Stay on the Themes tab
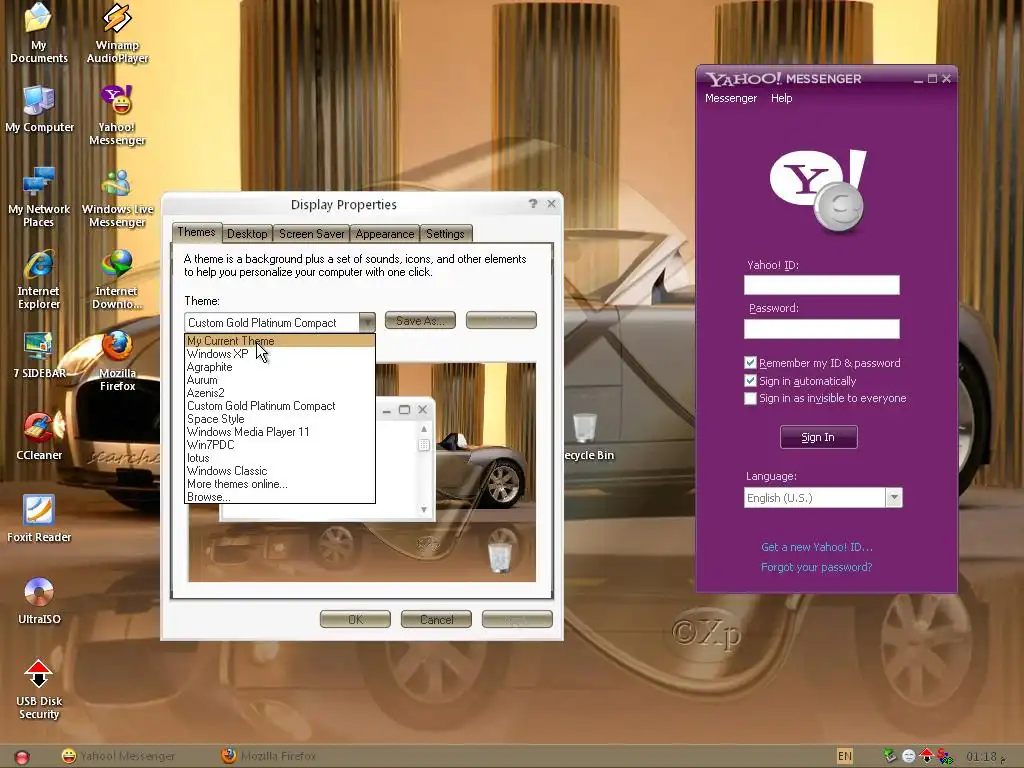Screen dimensions: 1024x768 [196, 232]
